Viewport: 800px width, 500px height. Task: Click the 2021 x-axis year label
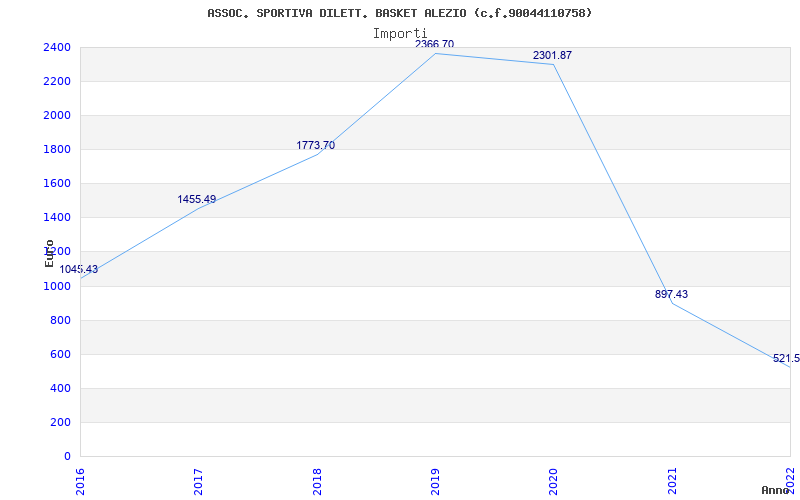point(672,481)
